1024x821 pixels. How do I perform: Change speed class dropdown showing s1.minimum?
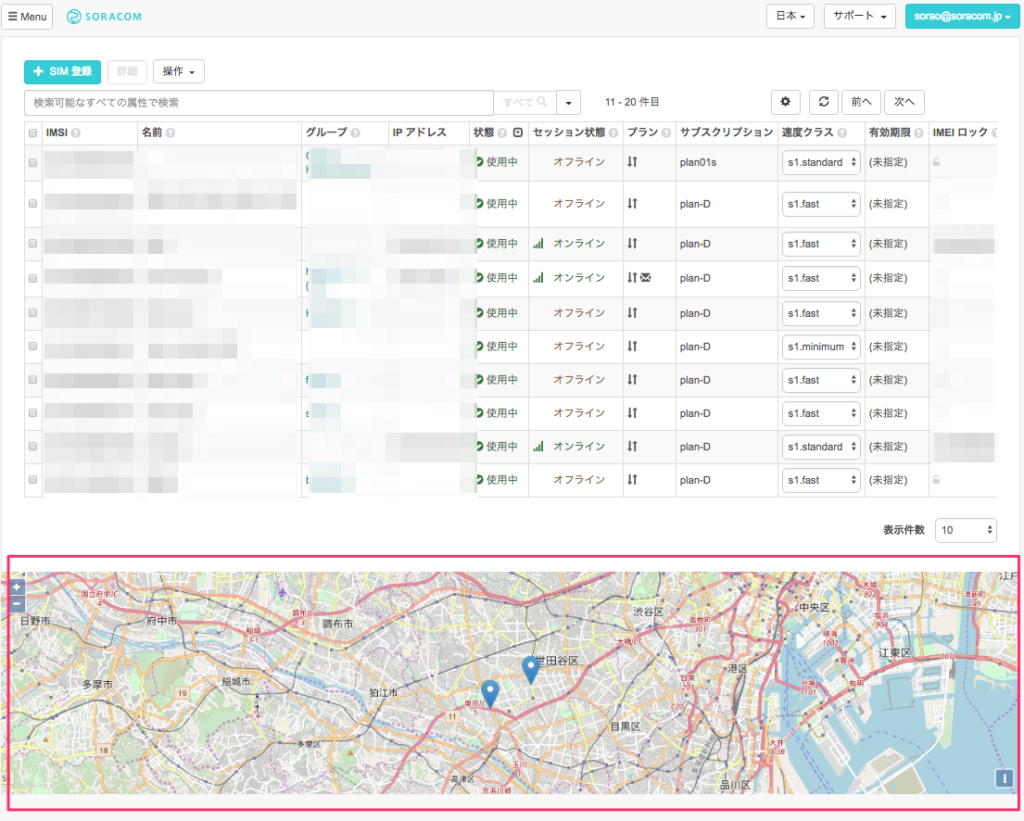821,347
